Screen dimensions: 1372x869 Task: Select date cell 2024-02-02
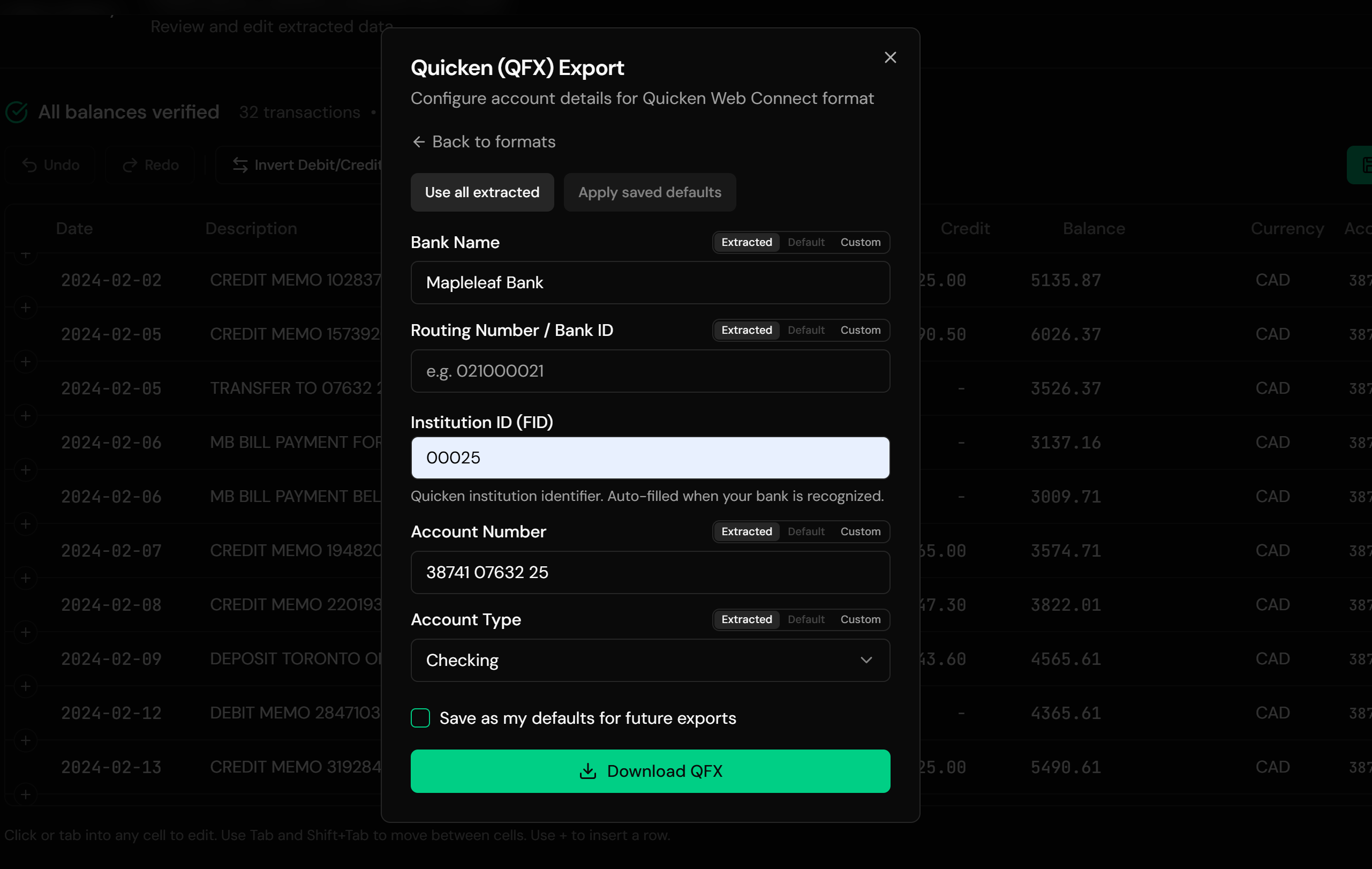[111, 280]
